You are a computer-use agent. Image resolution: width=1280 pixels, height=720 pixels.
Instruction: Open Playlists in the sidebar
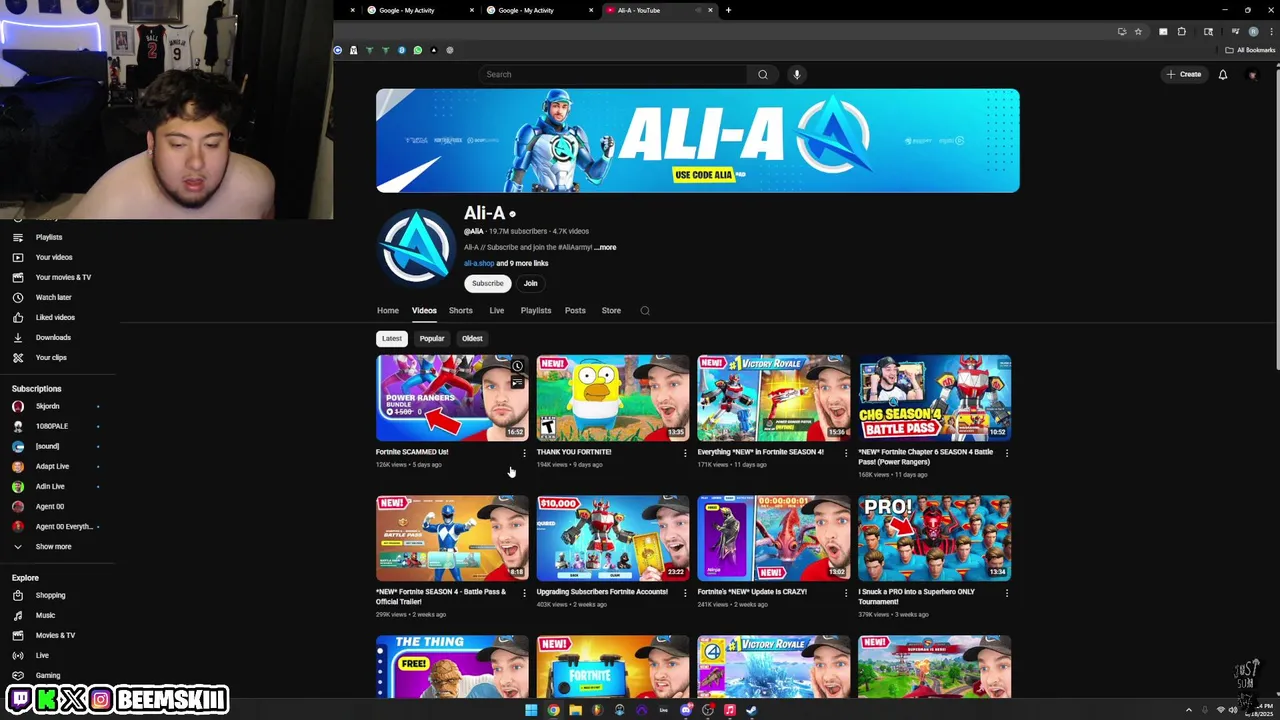pos(48,237)
